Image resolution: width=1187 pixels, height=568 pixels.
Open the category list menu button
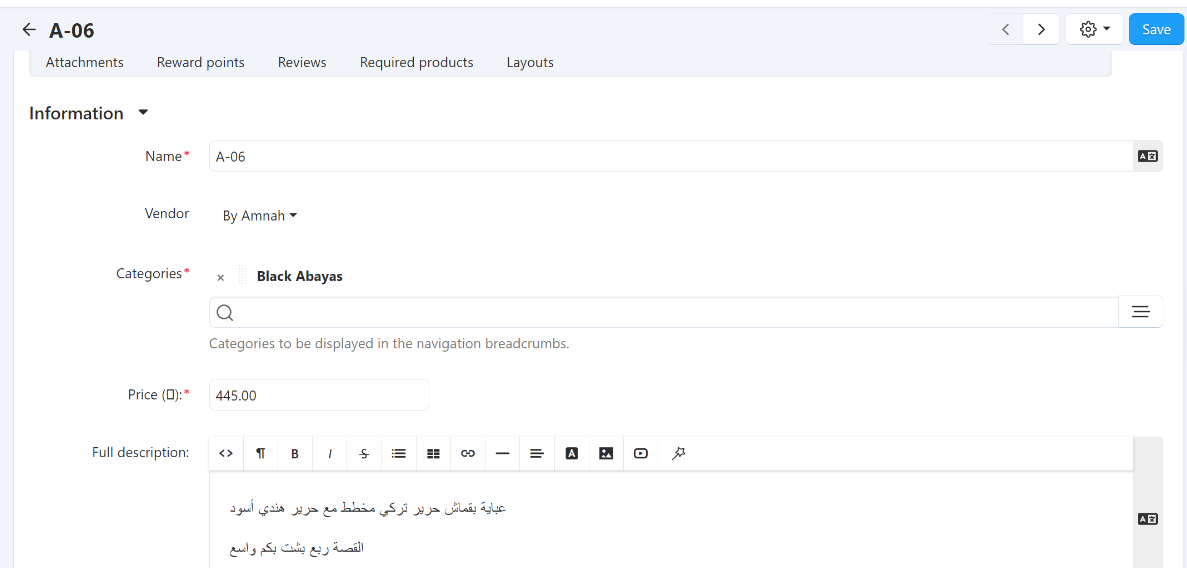1141,312
